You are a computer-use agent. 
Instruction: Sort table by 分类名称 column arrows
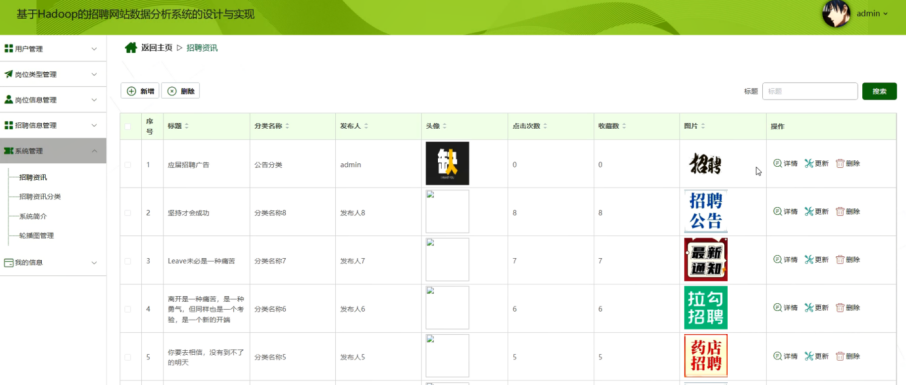(x=287, y=126)
